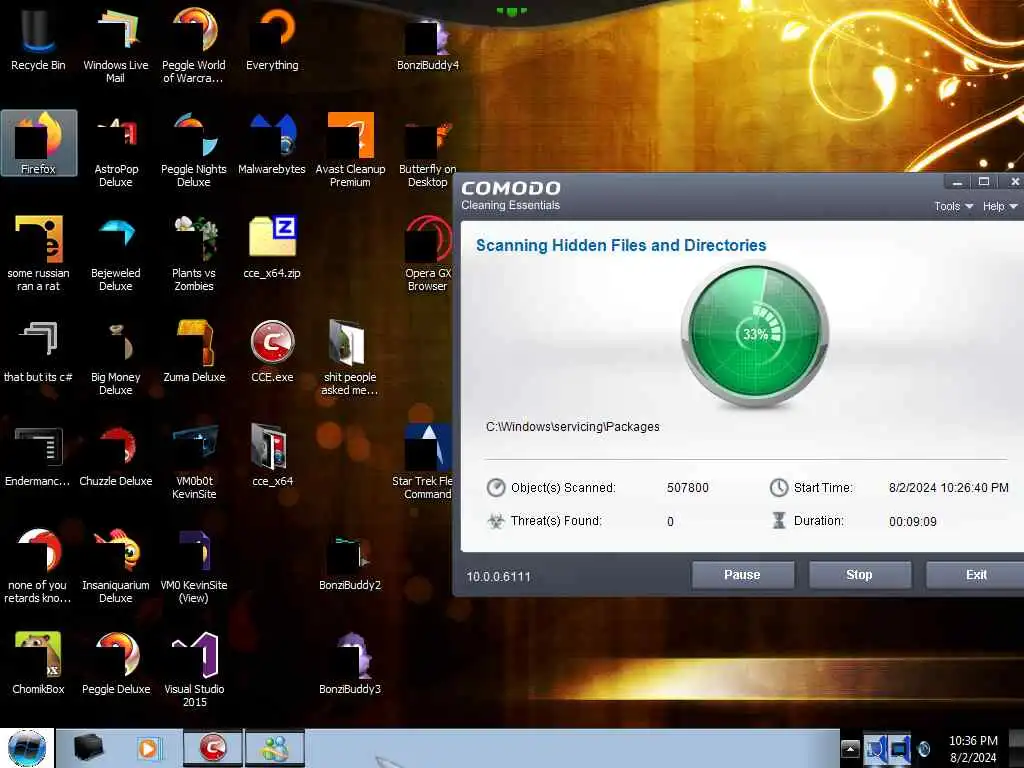Open Bejeweled Deluxe shortcut
1024x768 pixels.
[x=116, y=253]
